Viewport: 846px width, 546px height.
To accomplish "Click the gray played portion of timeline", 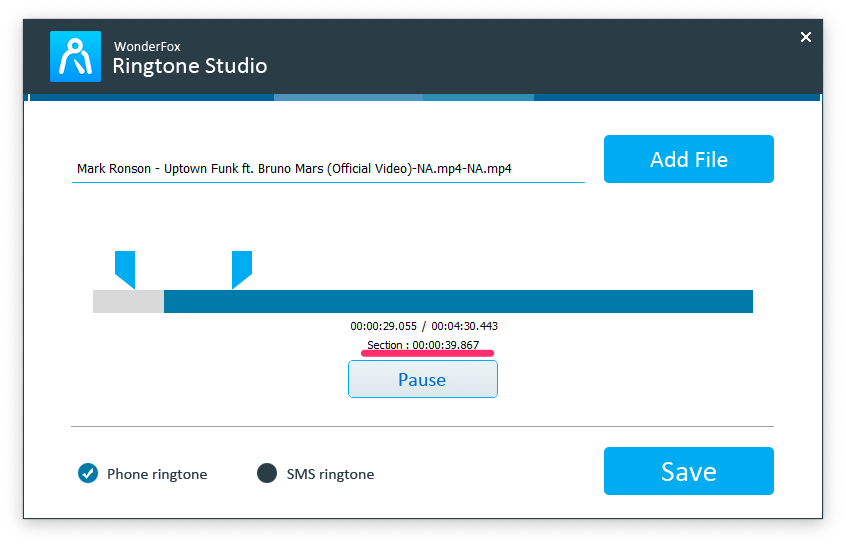I will (x=128, y=302).
